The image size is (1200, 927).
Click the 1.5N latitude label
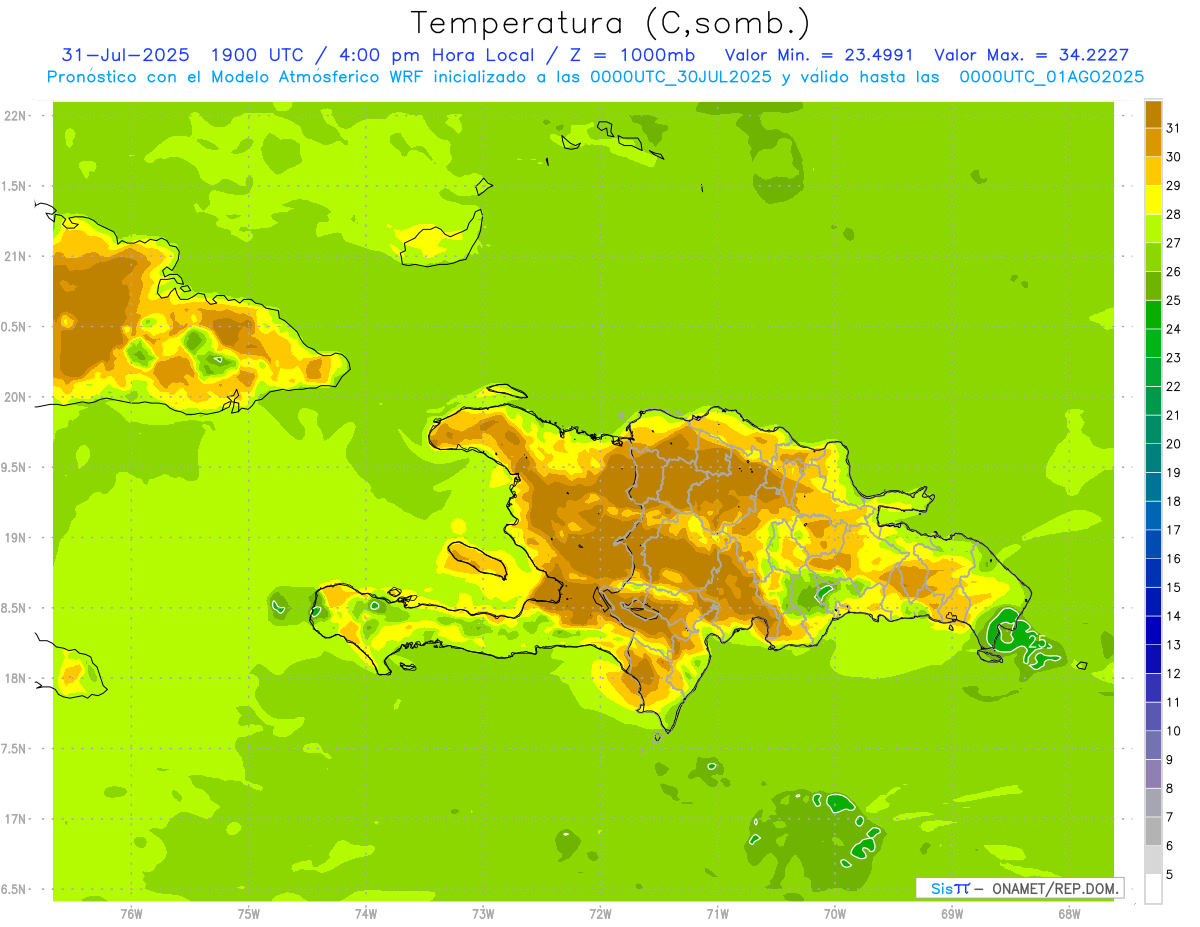16,186
